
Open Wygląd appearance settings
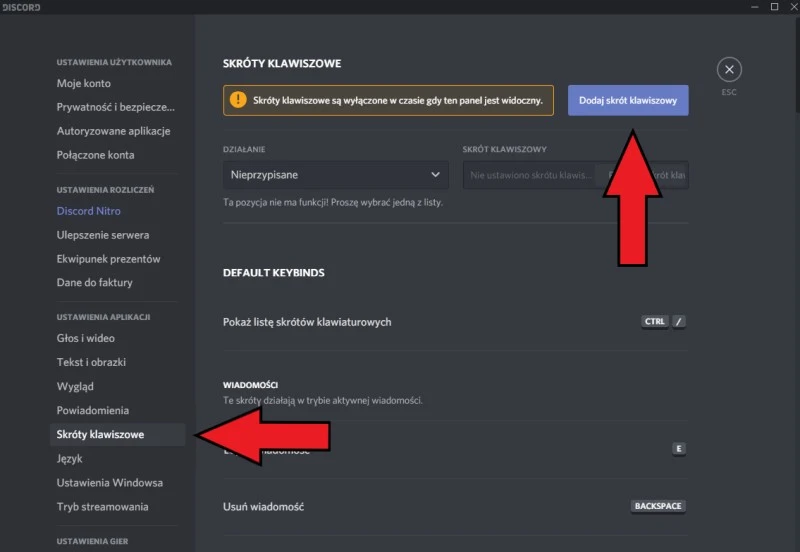[x=75, y=386]
